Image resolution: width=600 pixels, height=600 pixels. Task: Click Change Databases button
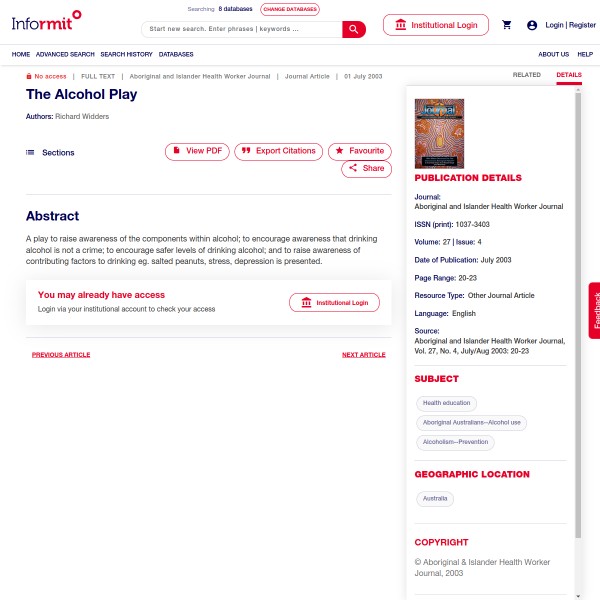tap(290, 9)
